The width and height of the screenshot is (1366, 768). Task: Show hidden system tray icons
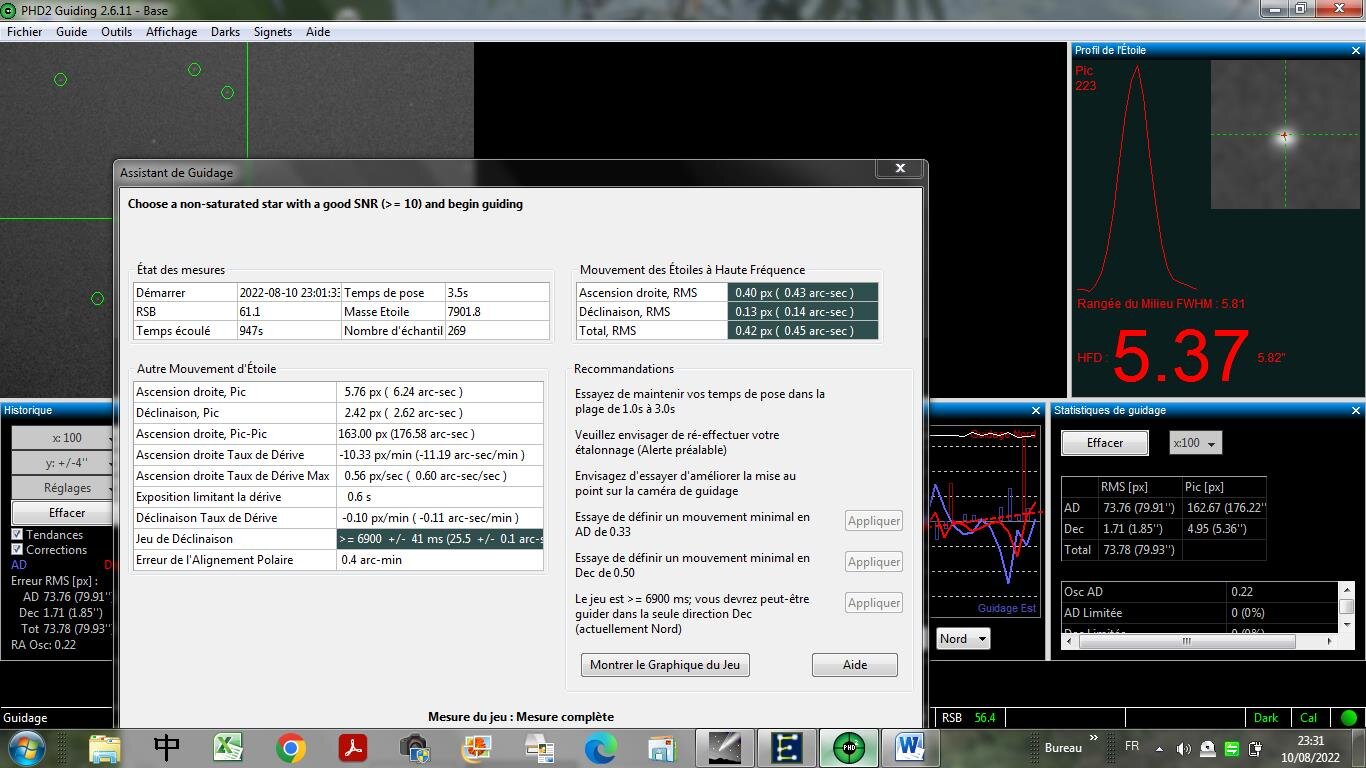tap(1159, 748)
